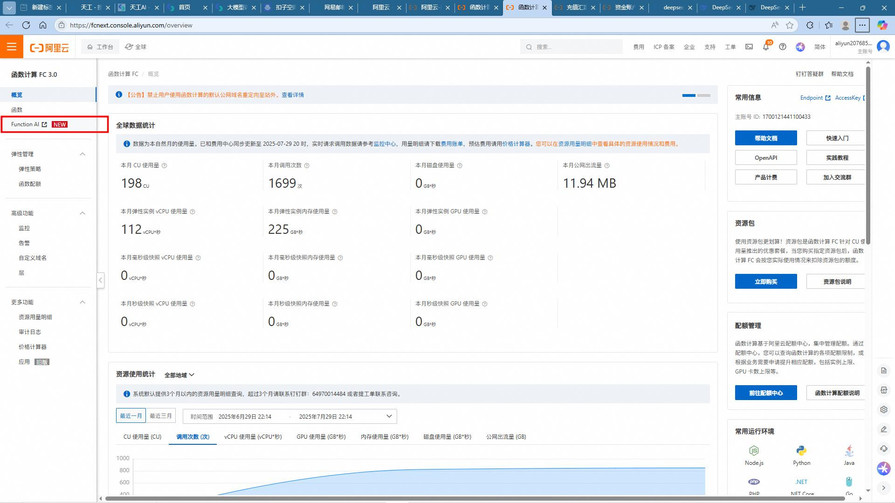
Task: Open the Copilot icon in browser toolbar
Action: (882, 25)
